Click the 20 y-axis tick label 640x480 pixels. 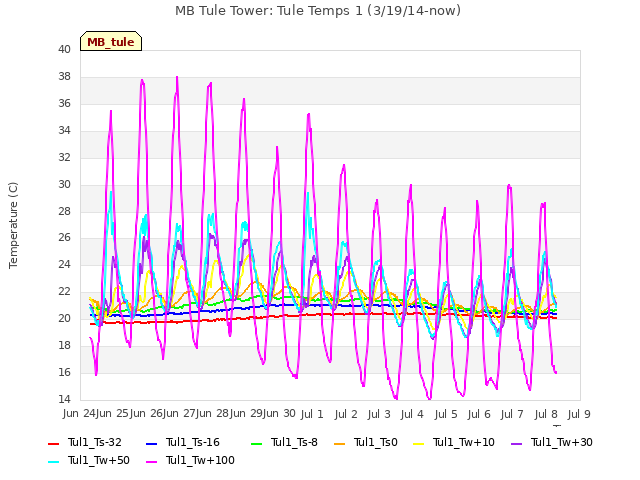pyautogui.click(x=64, y=318)
